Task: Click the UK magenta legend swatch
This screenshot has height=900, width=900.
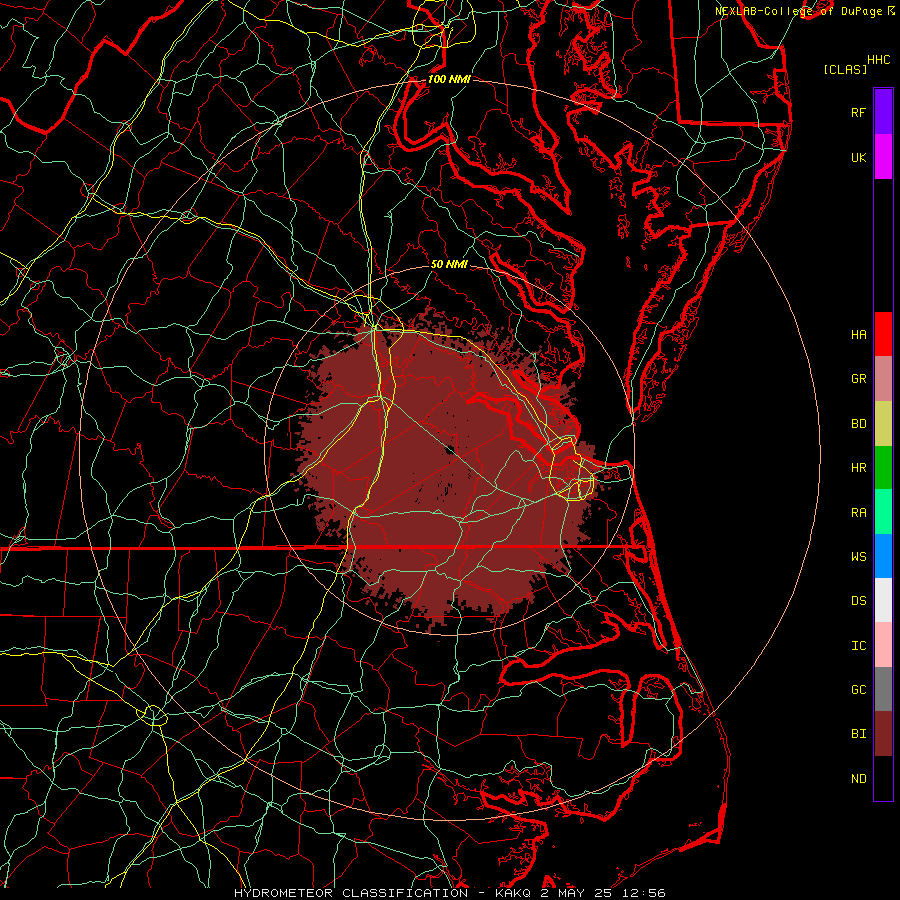Action: pyautogui.click(x=883, y=157)
